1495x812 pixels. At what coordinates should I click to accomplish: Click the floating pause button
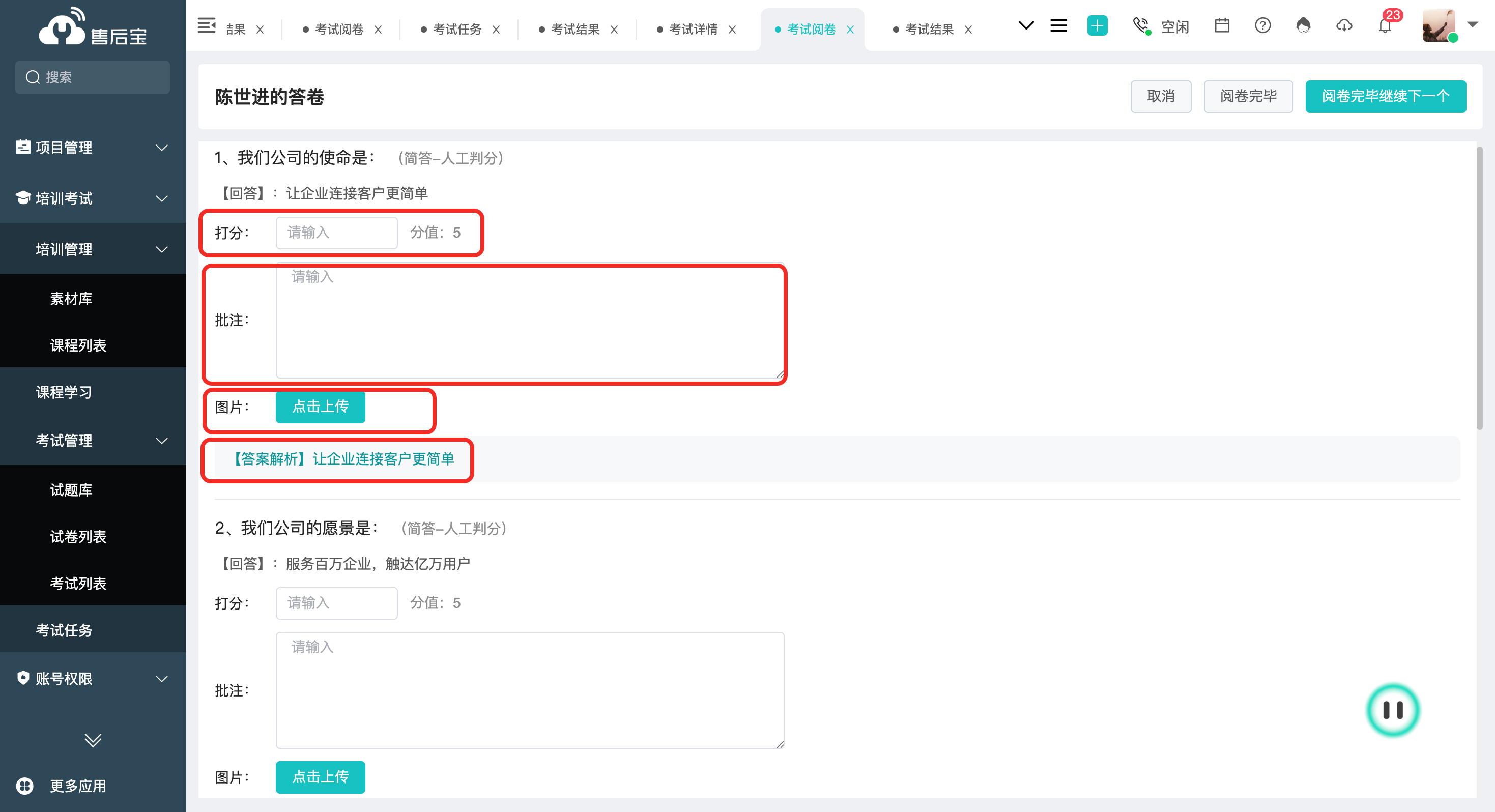1392,710
